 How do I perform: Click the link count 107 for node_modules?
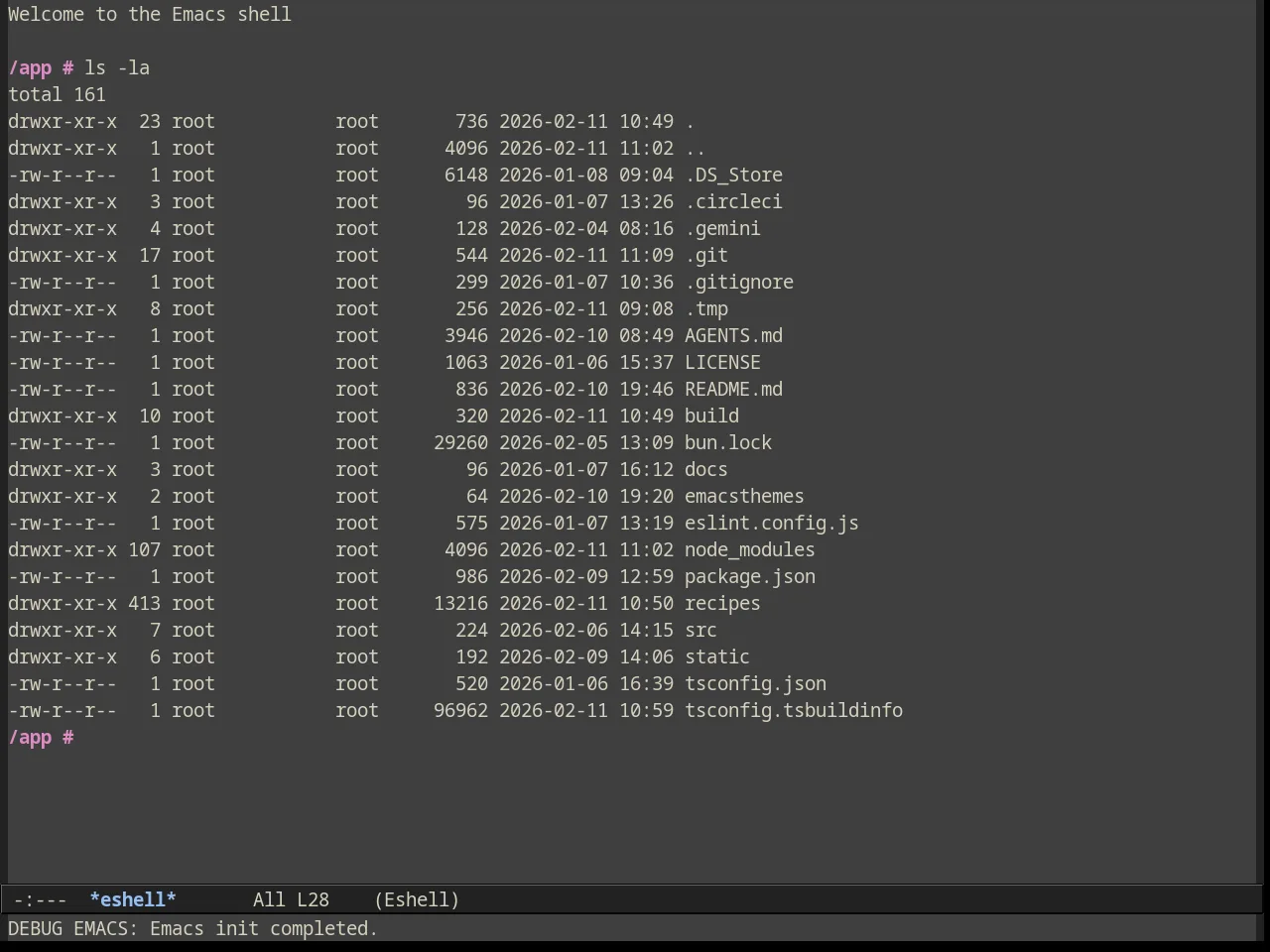pos(144,550)
